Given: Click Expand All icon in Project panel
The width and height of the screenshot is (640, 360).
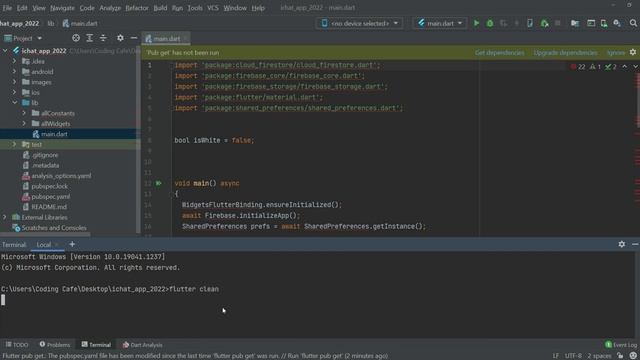Looking at the screenshot, I should pos(89,38).
